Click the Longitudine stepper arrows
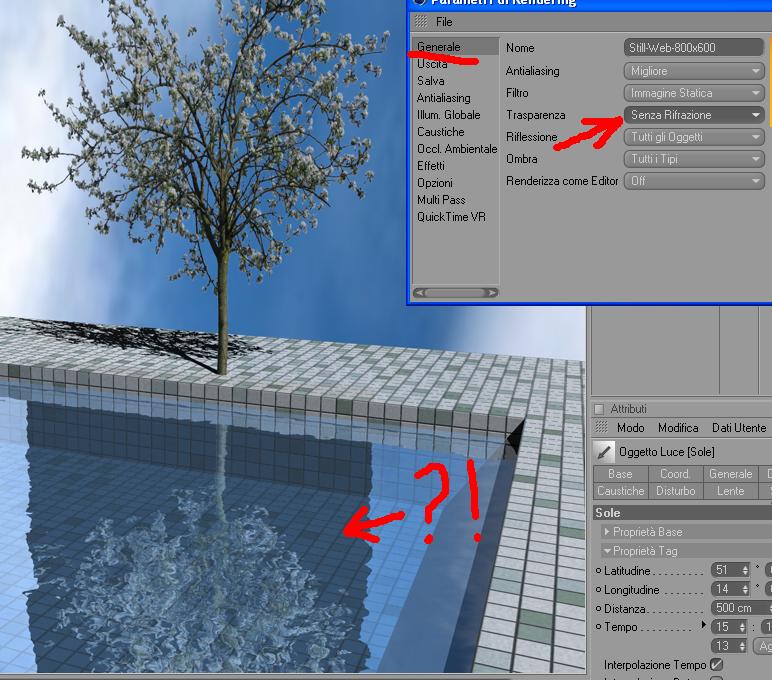Image resolution: width=772 pixels, height=680 pixels. coord(745,589)
